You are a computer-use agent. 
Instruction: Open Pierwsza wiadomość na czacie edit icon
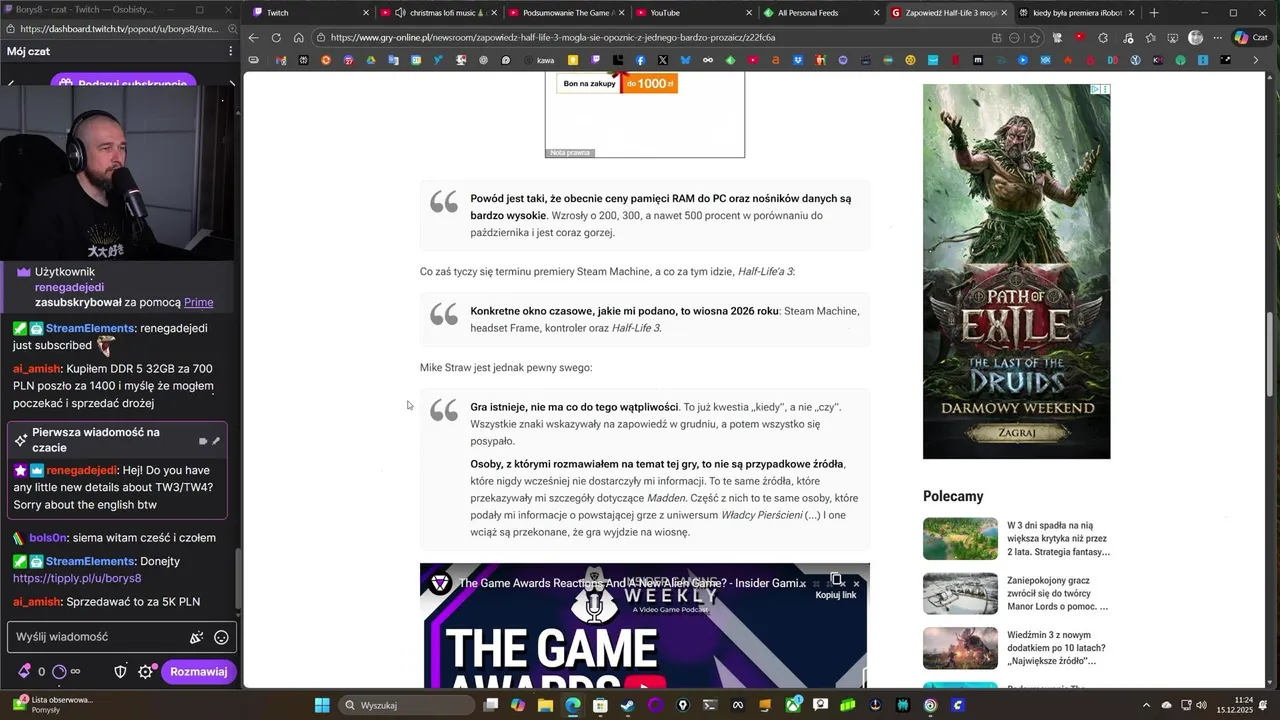point(216,440)
